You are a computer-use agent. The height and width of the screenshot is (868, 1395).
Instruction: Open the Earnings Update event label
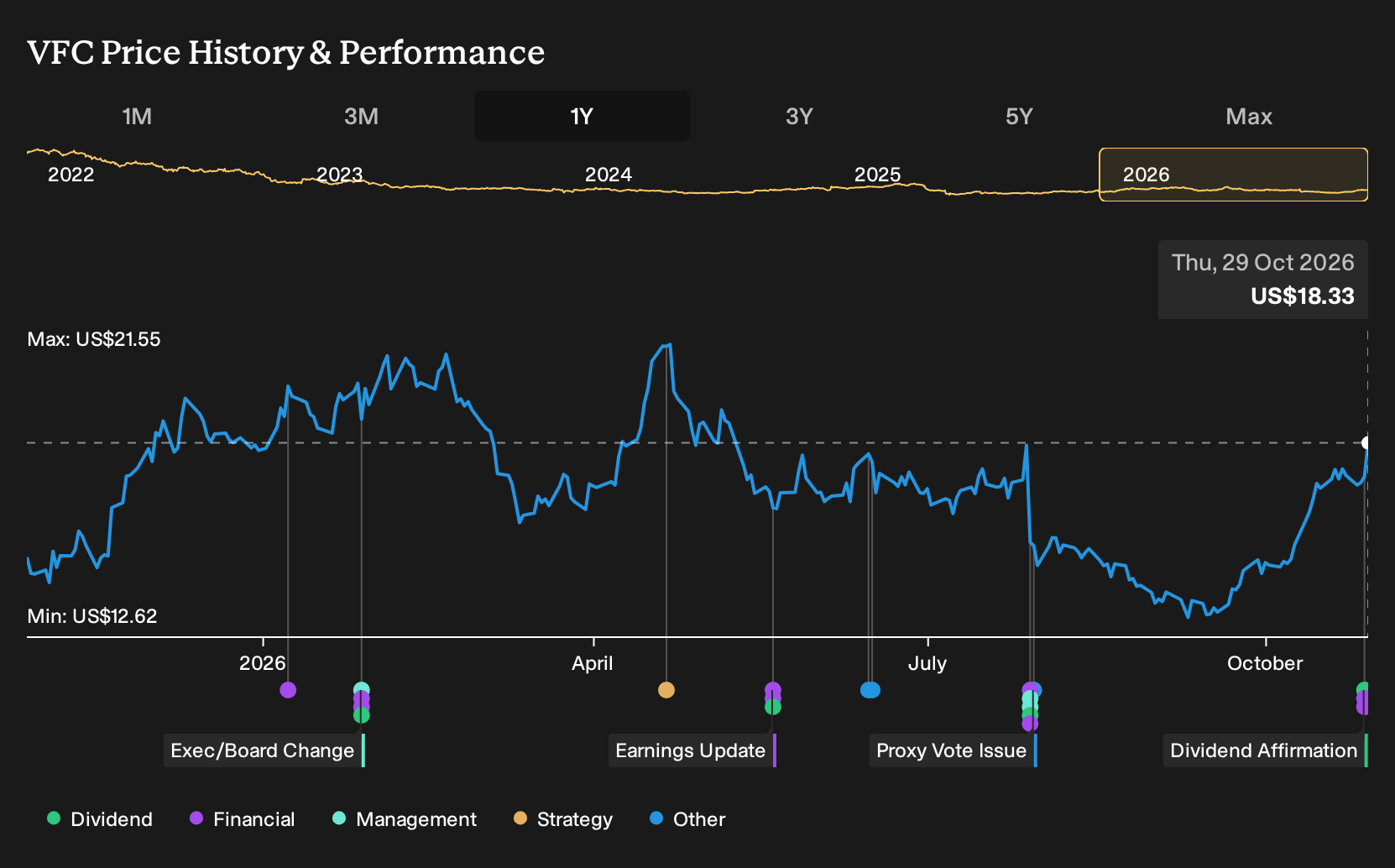691,750
